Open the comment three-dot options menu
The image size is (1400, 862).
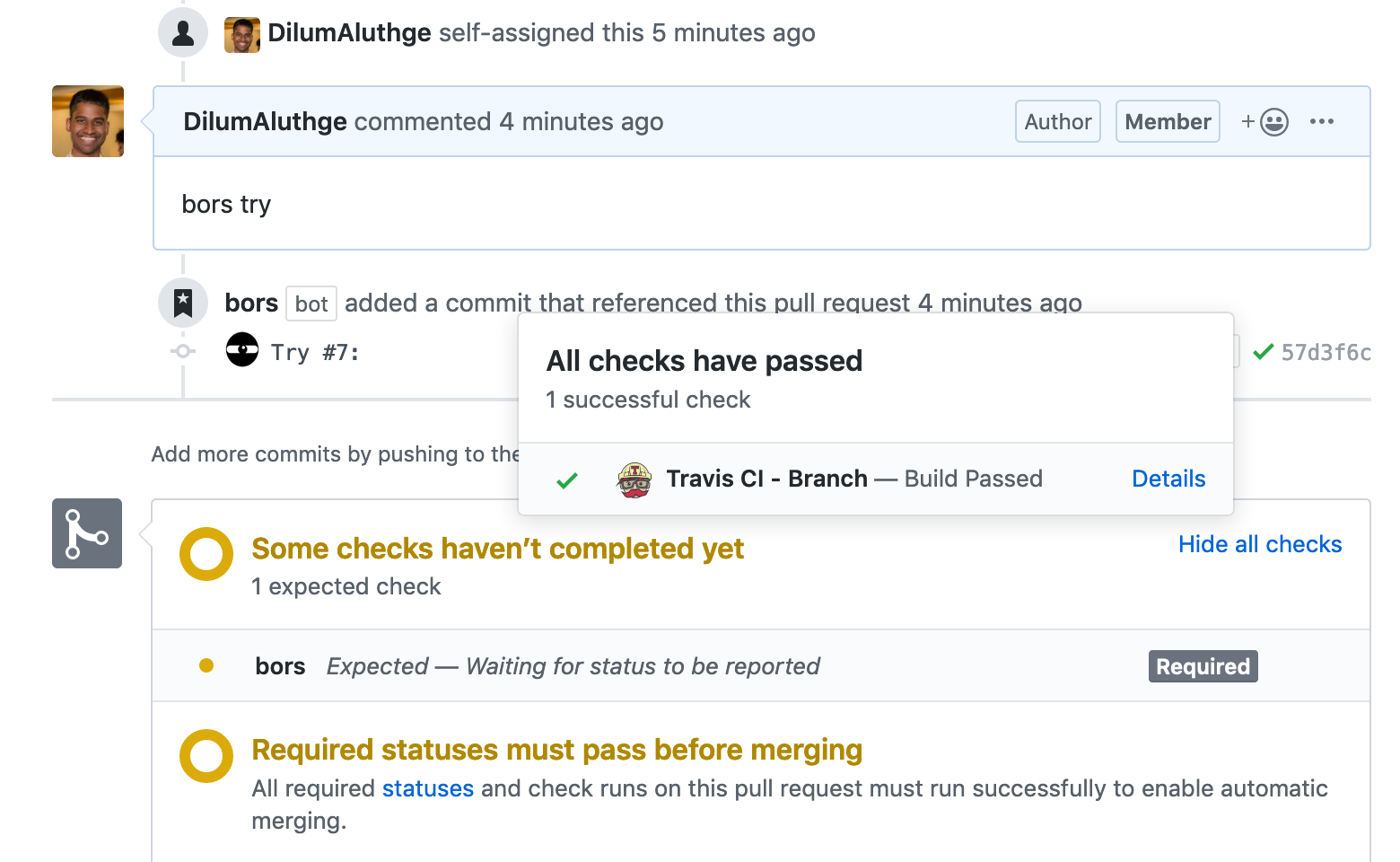[1321, 121]
